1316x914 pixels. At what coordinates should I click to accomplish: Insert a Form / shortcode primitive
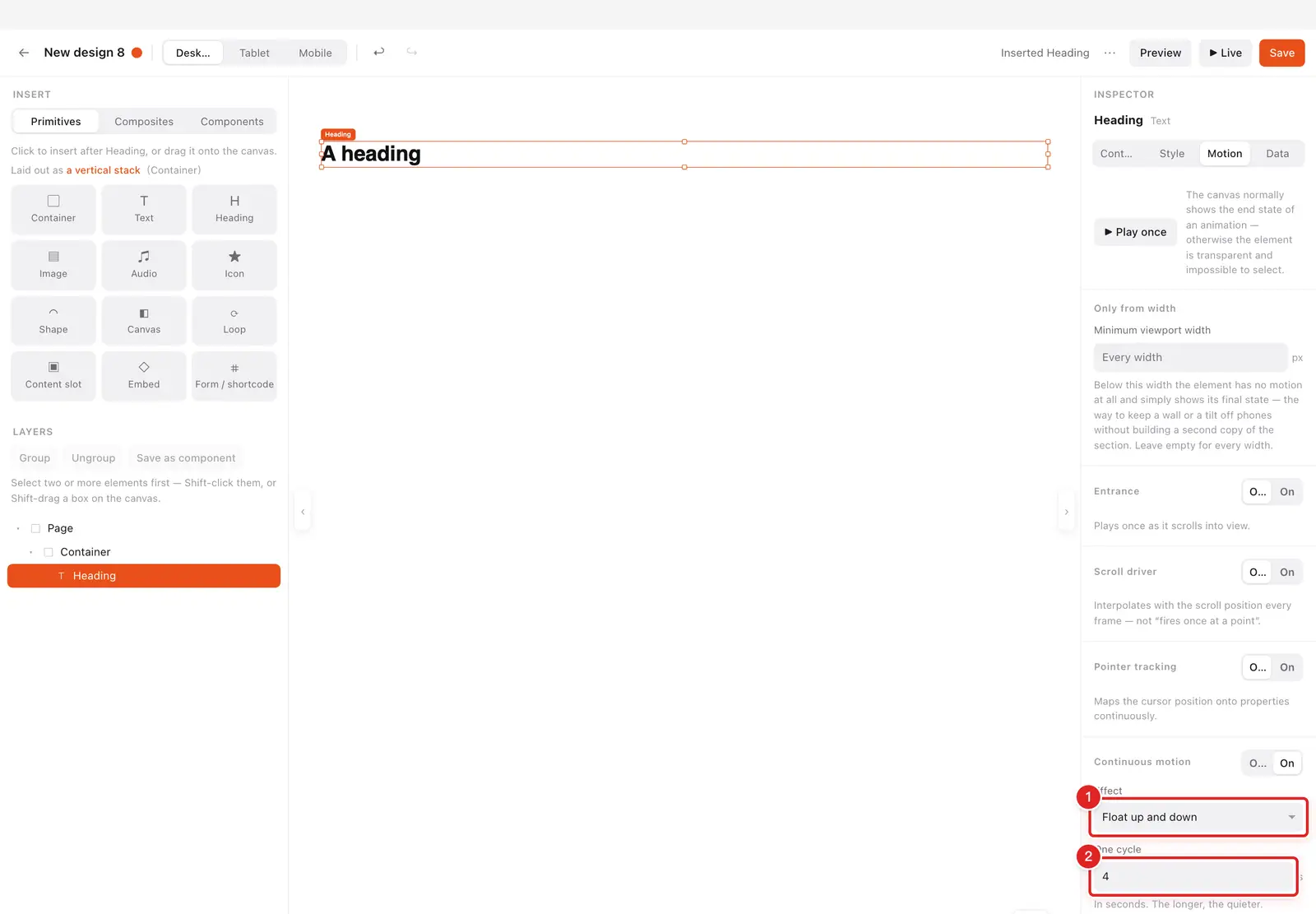(x=234, y=376)
